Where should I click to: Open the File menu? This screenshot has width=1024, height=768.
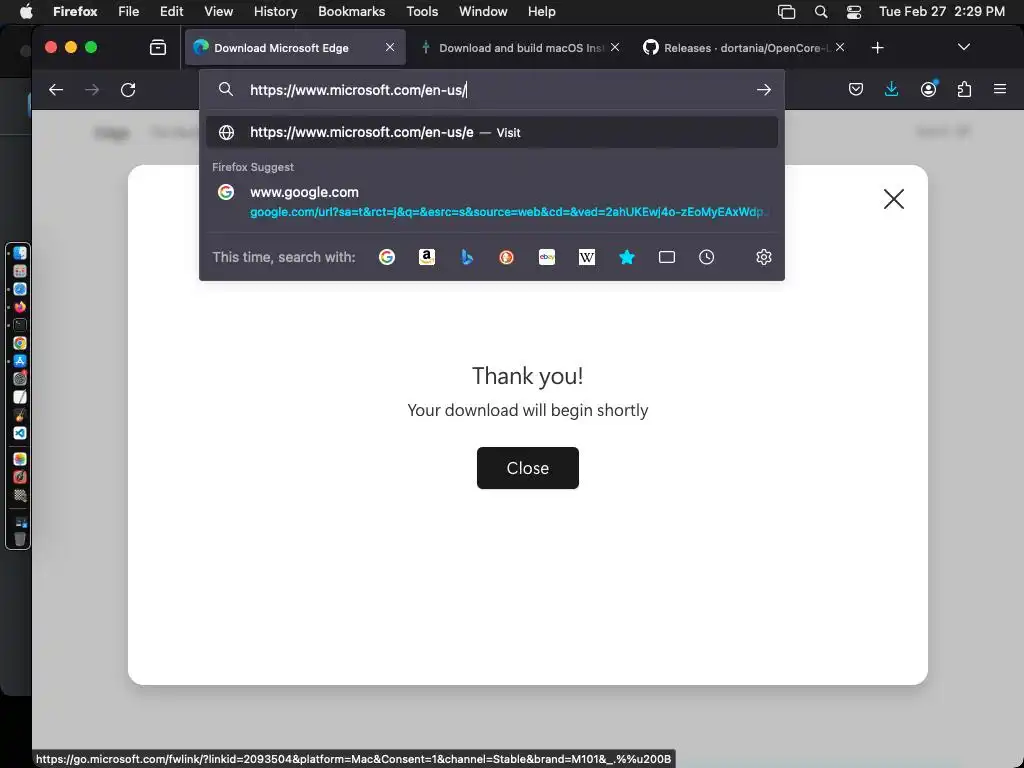[x=129, y=12]
